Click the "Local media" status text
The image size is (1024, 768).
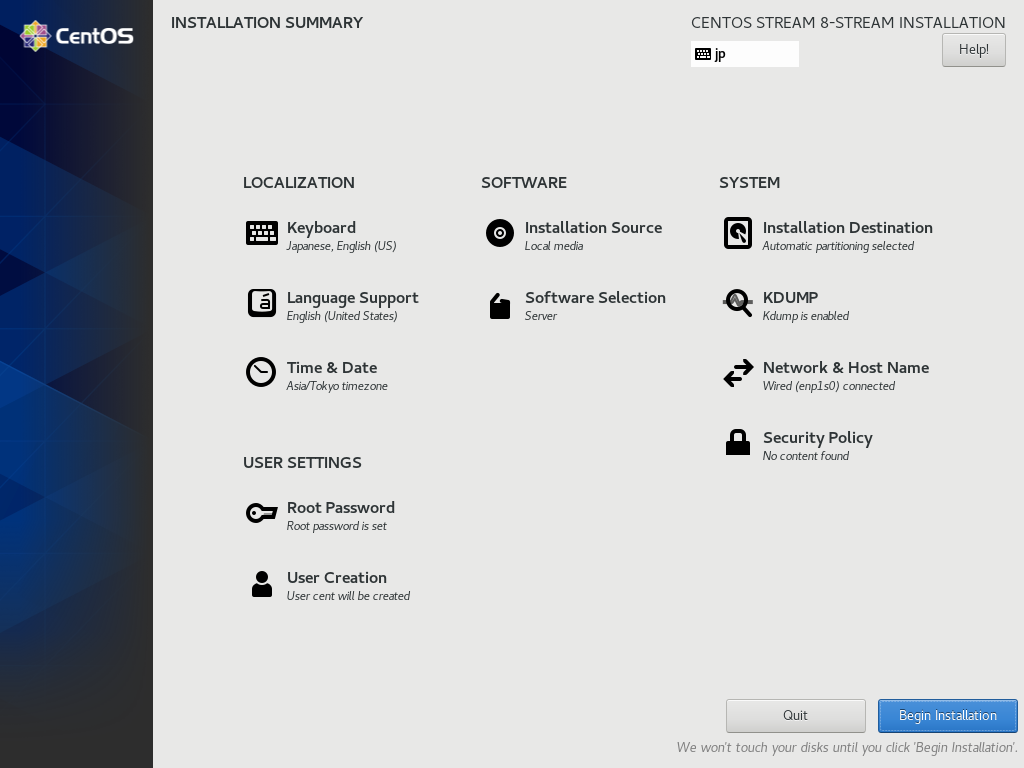tap(554, 246)
